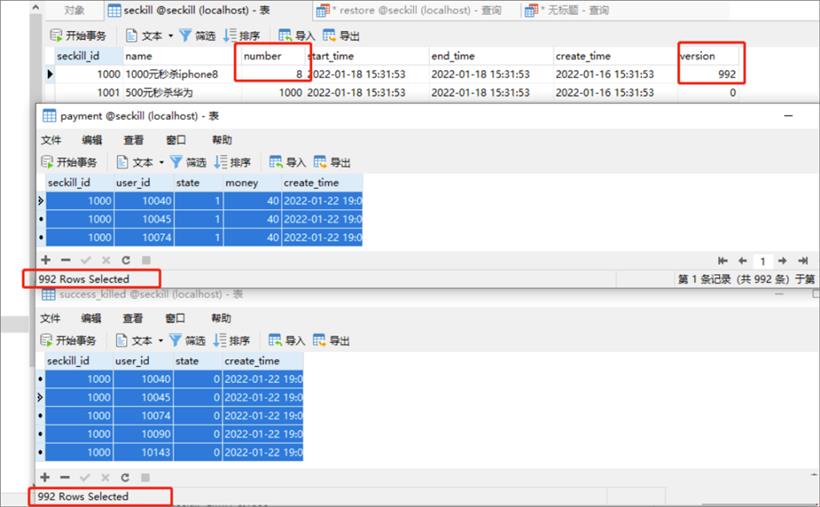Click the stop icon in the payment window

coord(146,260)
